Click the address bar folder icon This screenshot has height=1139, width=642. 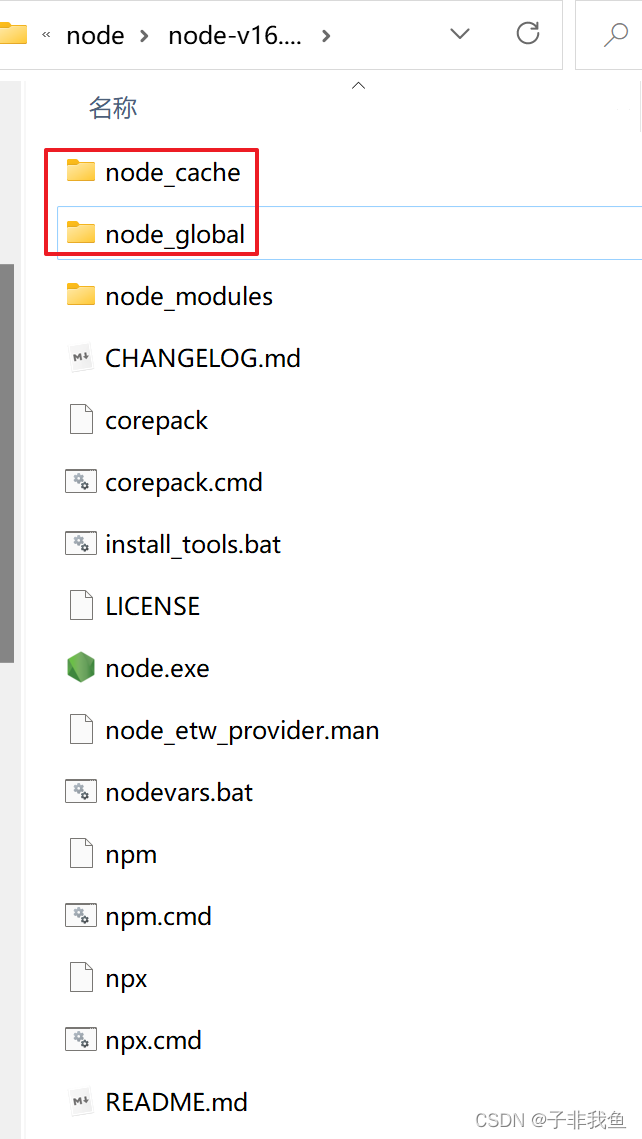click(12, 33)
